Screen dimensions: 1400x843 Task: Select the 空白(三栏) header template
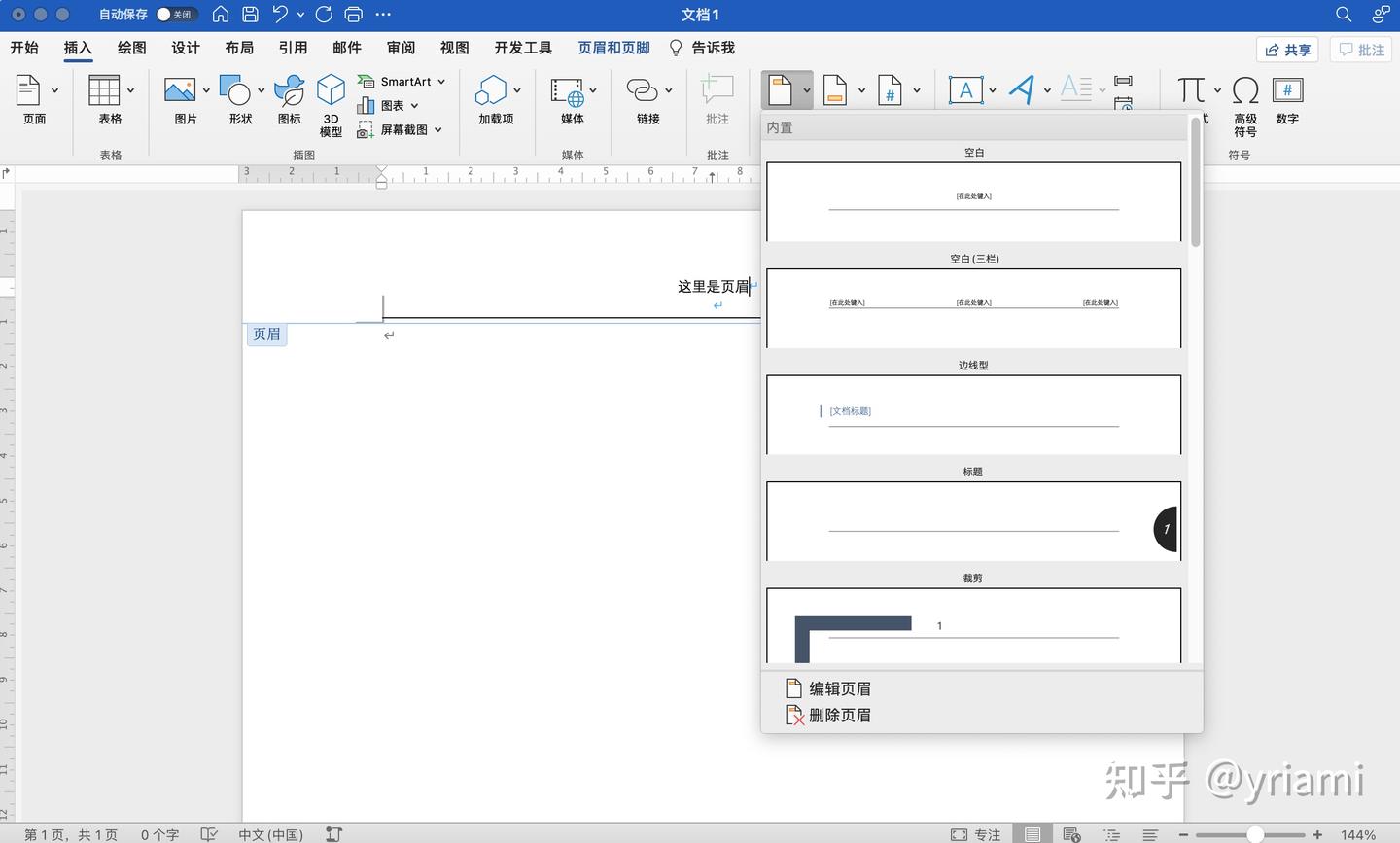972,306
